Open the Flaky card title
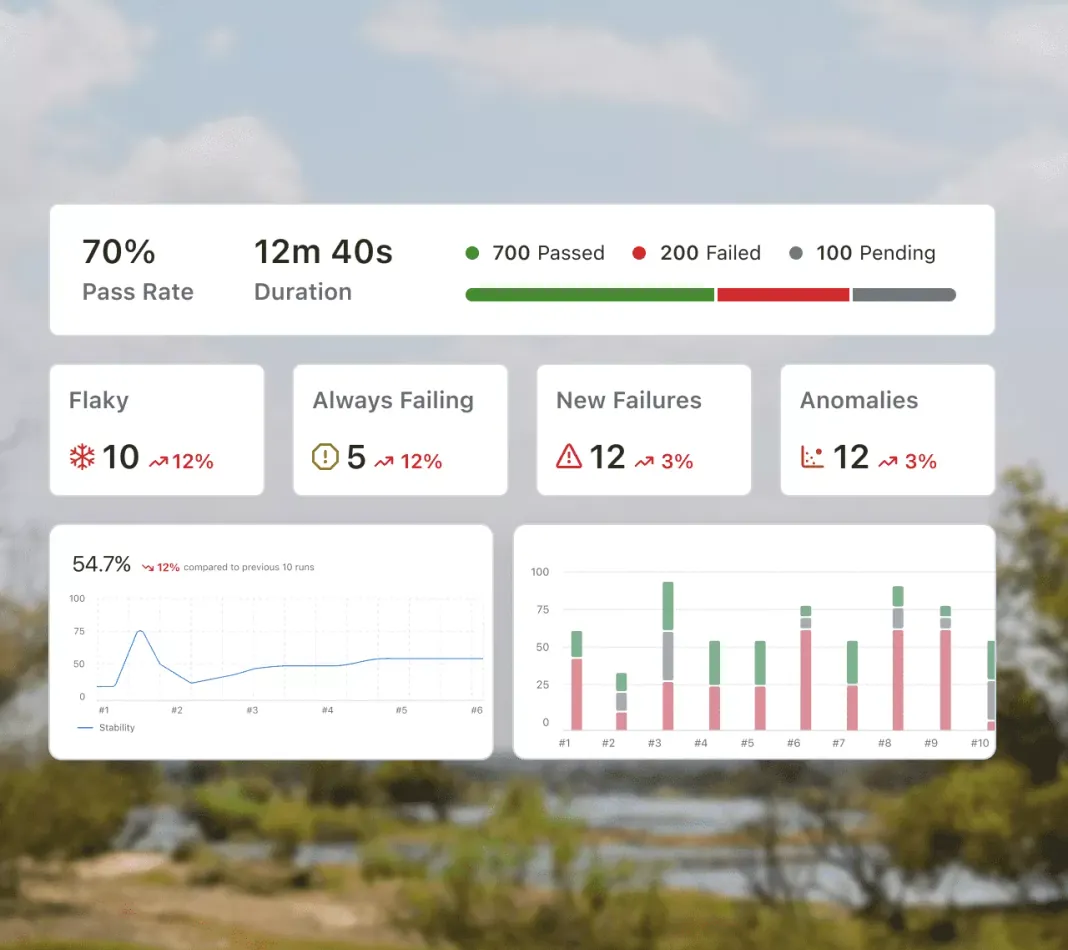 tap(99, 400)
